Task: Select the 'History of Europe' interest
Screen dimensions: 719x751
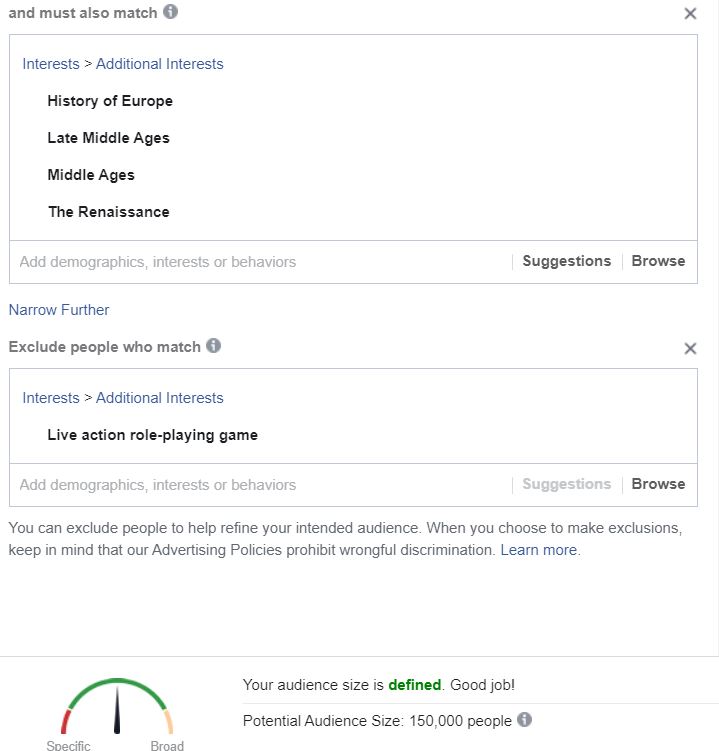Action: [110, 101]
